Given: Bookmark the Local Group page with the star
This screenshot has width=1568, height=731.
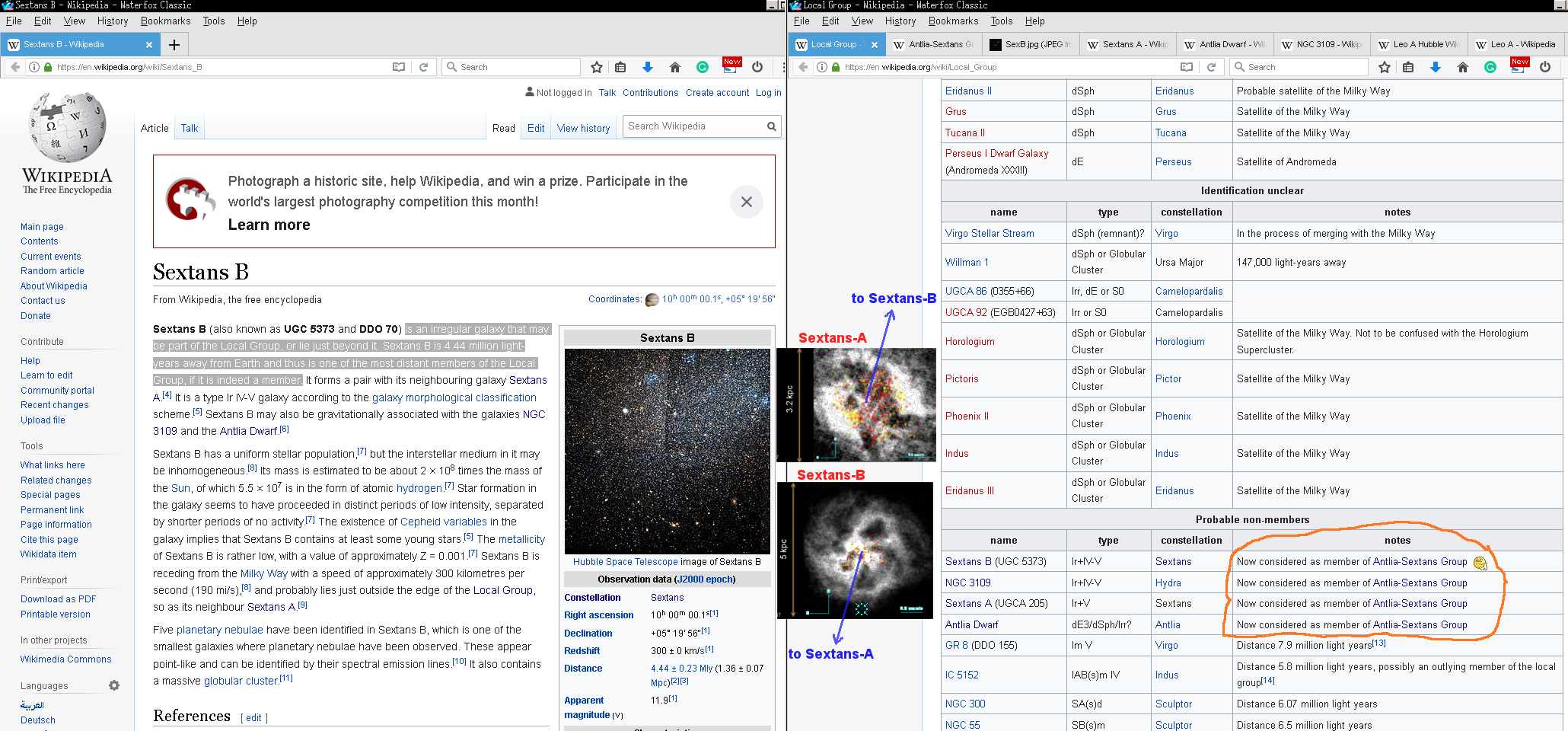Looking at the screenshot, I should pos(1385,67).
